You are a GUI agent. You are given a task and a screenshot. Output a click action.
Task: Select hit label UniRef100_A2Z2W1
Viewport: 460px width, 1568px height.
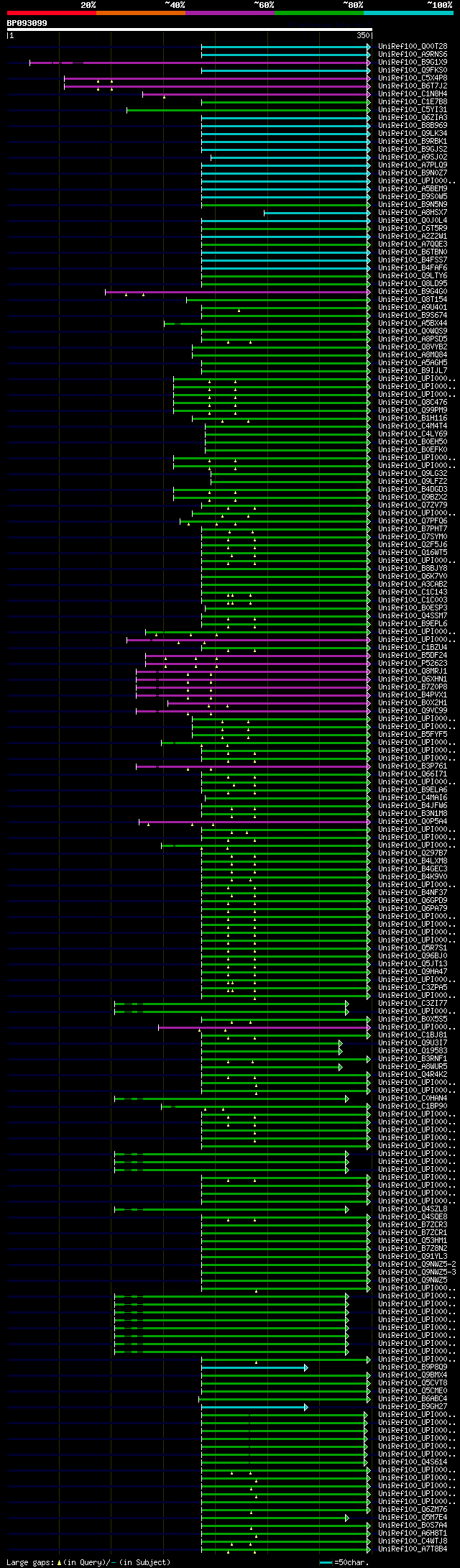click(x=413, y=236)
